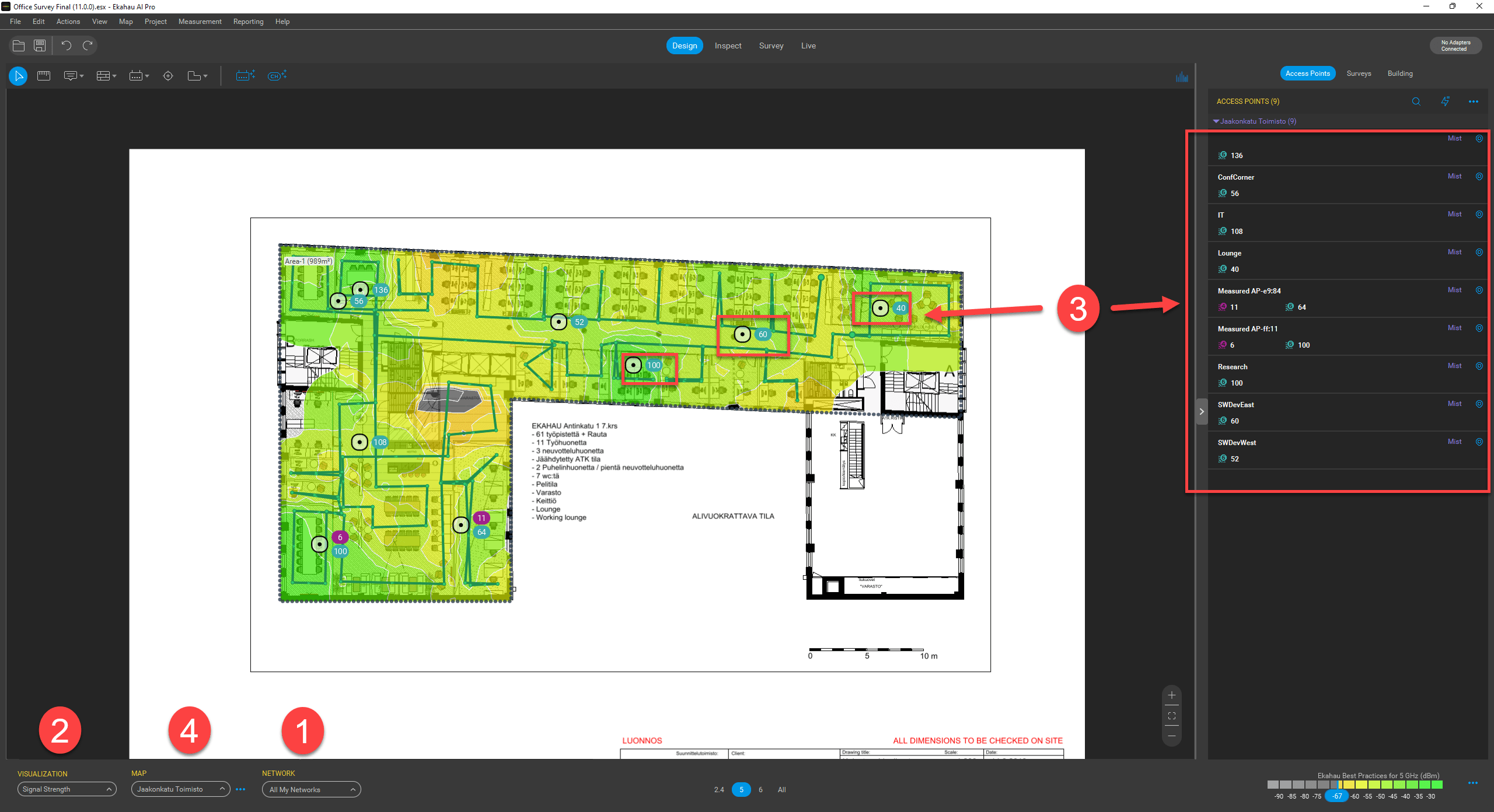Open the Visualization Signal Strength dropdown
This screenshot has width=1494, height=812.
67,789
